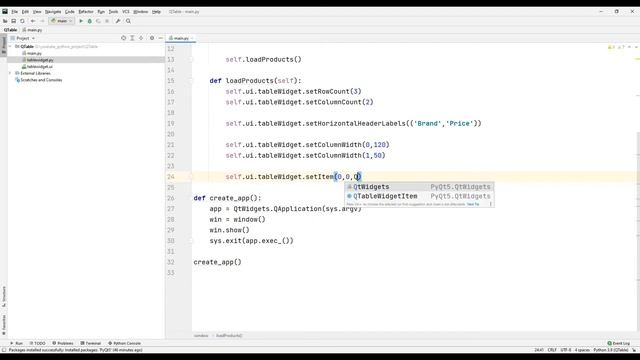Toggle the Project tool window sidebar tab
Viewport: 640px width, 360px height.
4,44
